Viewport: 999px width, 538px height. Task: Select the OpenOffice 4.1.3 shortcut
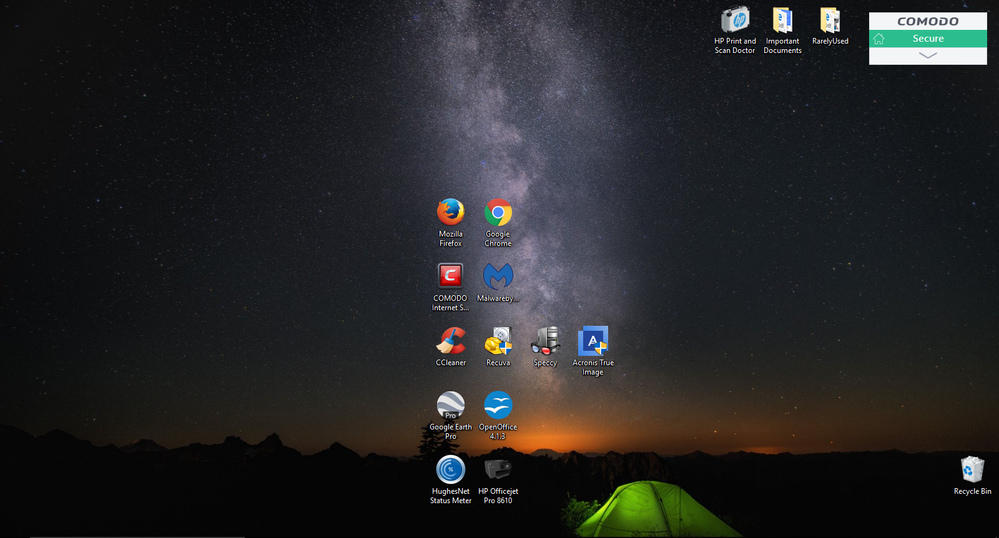498,405
